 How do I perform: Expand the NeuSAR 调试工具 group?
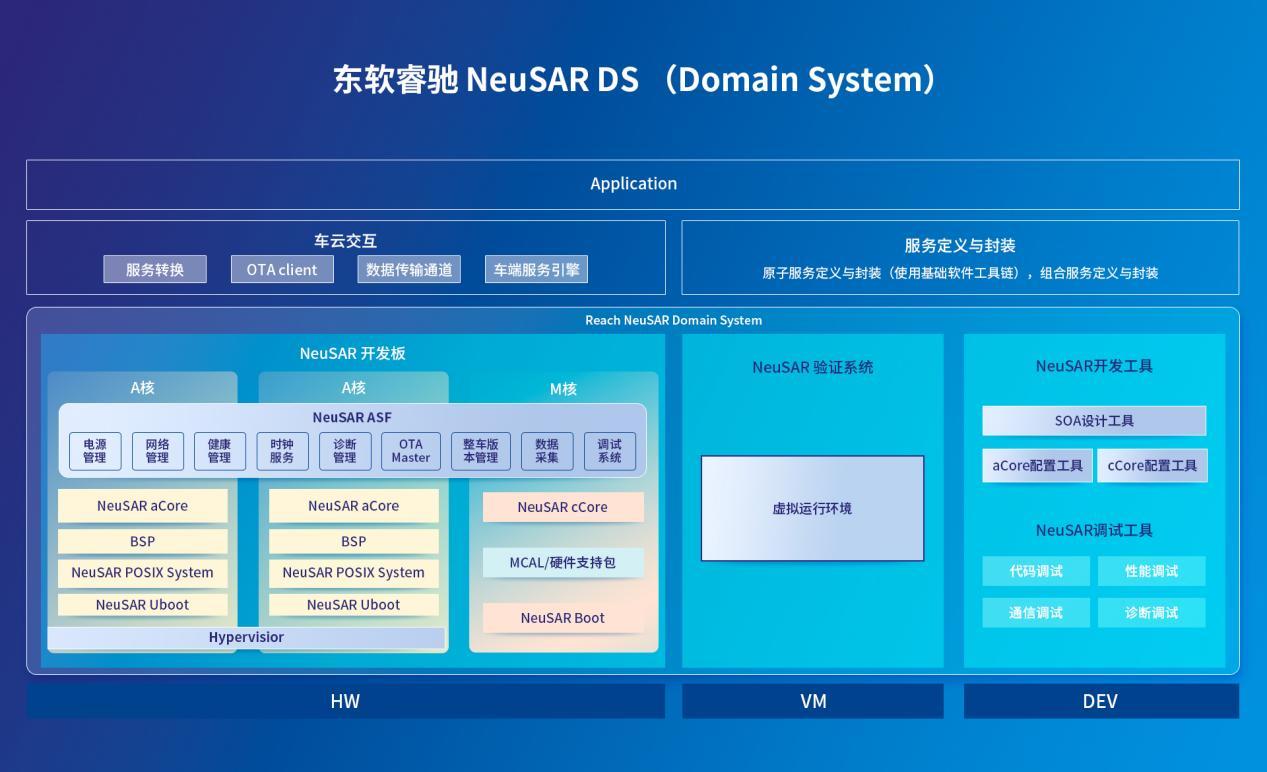pyautogui.click(x=1094, y=531)
